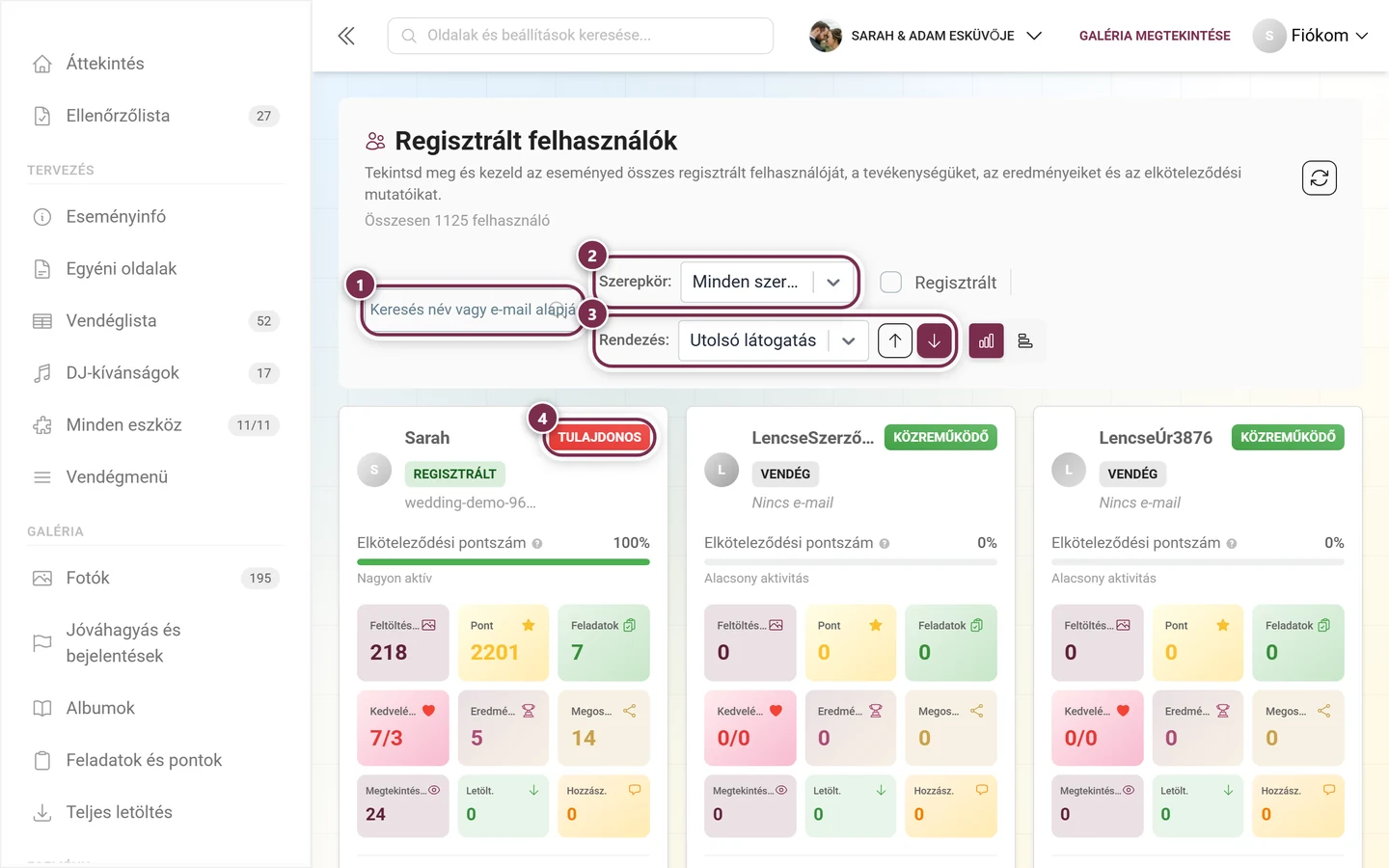Open the Szerepkör dropdown showing Minden szer...

click(x=769, y=282)
